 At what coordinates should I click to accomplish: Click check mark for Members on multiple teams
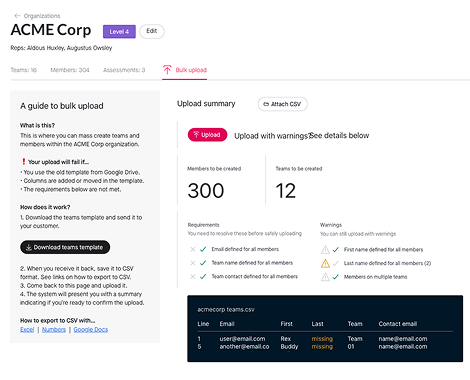336,277
